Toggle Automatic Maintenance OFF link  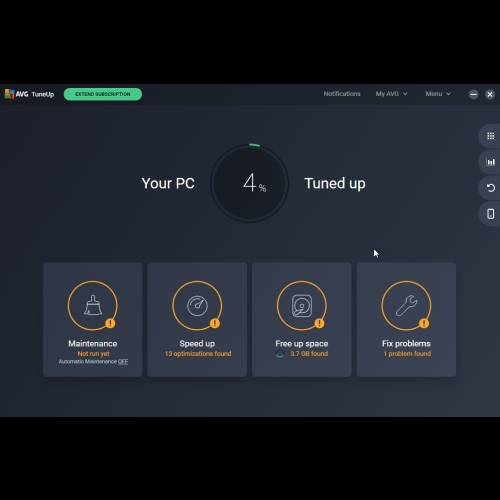(123, 361)
